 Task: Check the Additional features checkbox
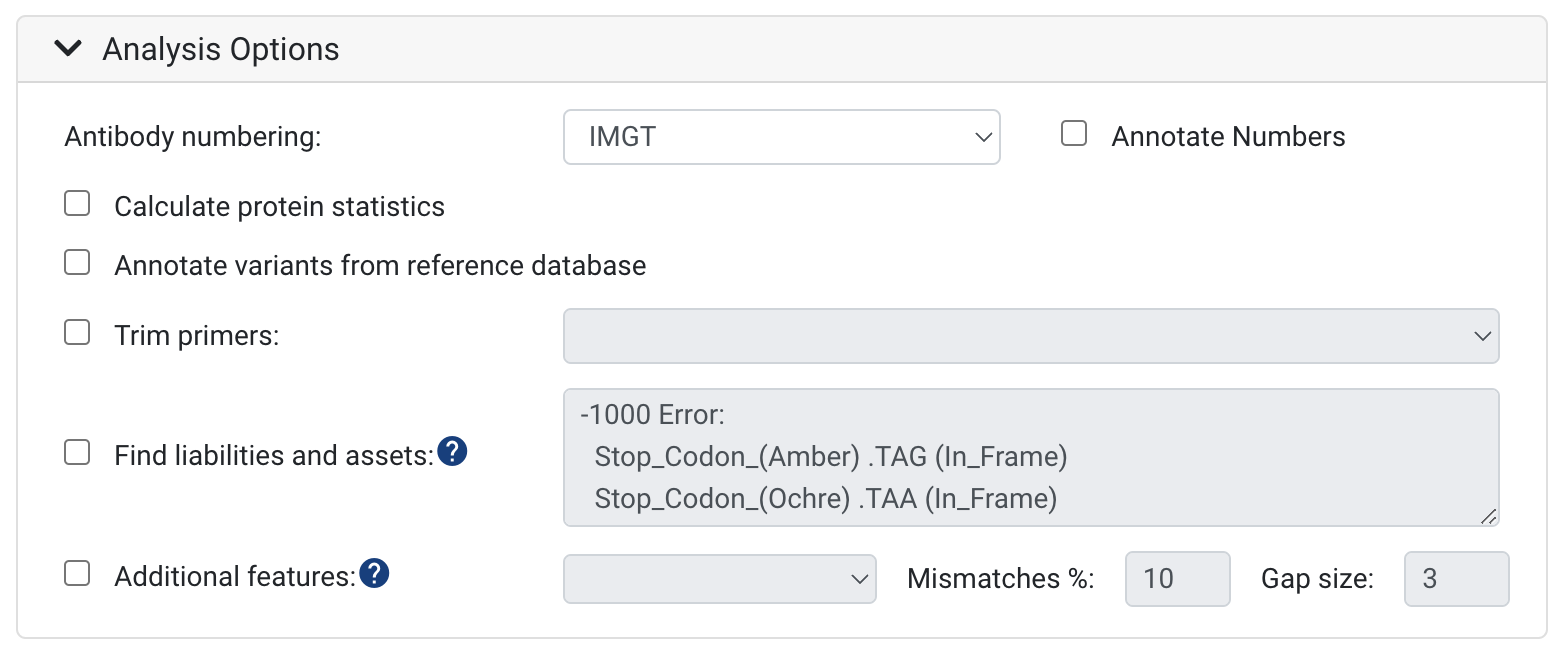pos(77,574)
